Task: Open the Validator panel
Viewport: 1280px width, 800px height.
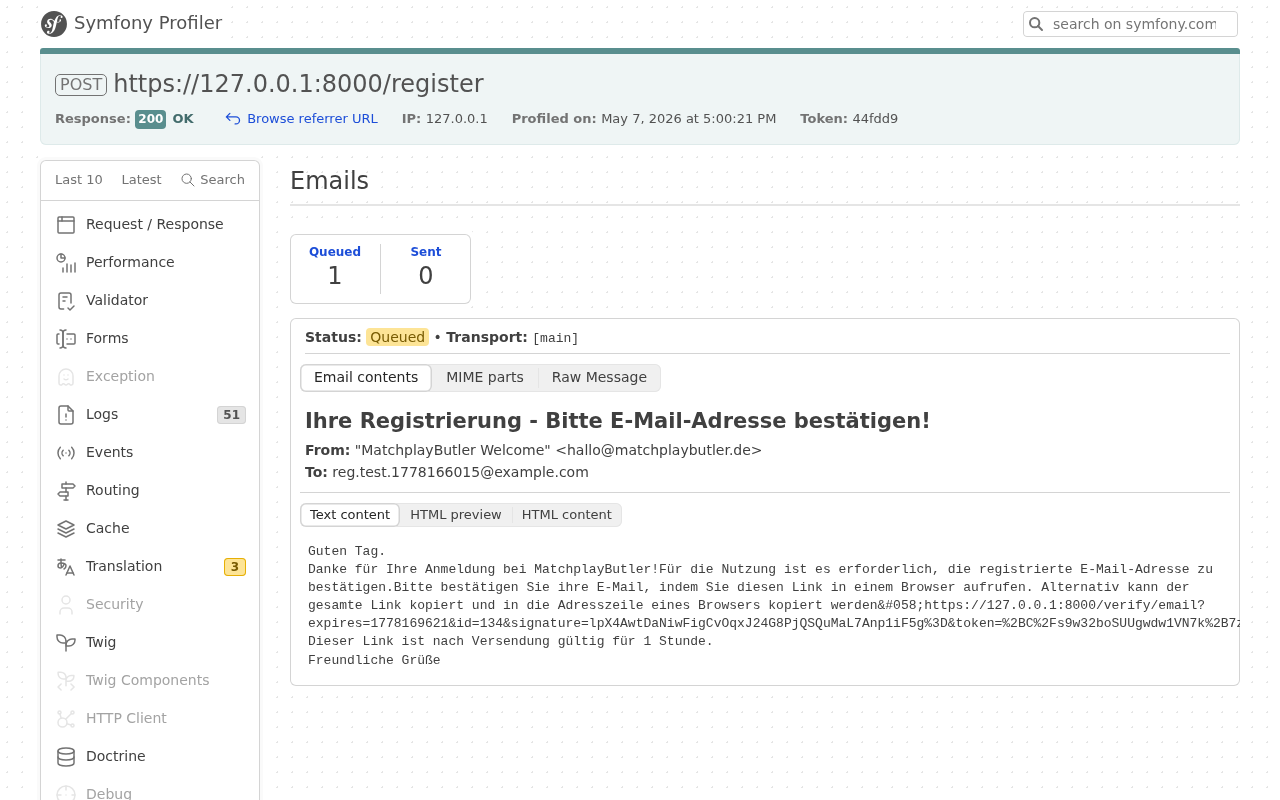Action: [x=150, y=300]
